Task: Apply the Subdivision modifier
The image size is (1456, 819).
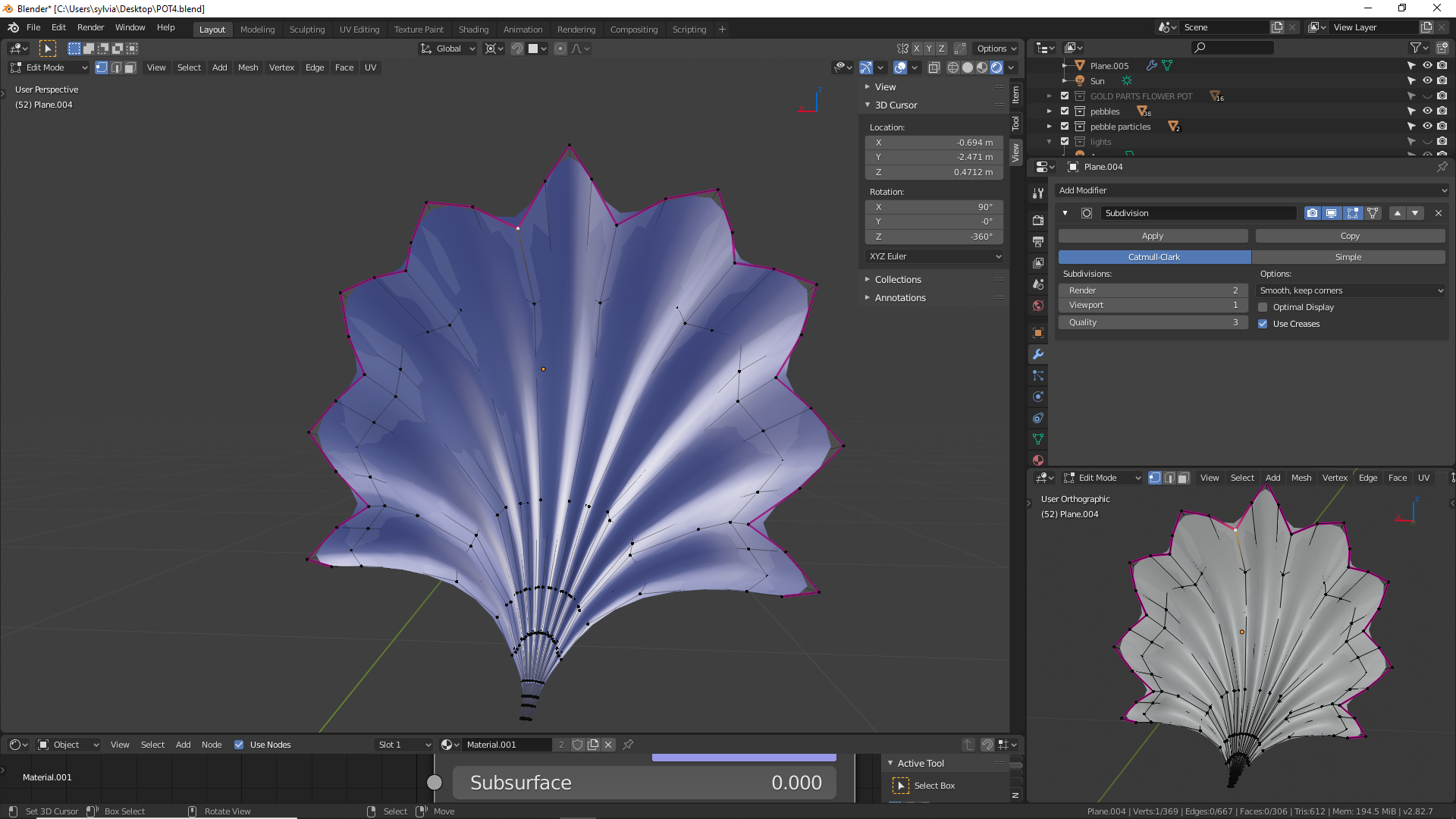Action: (1152, 236)
